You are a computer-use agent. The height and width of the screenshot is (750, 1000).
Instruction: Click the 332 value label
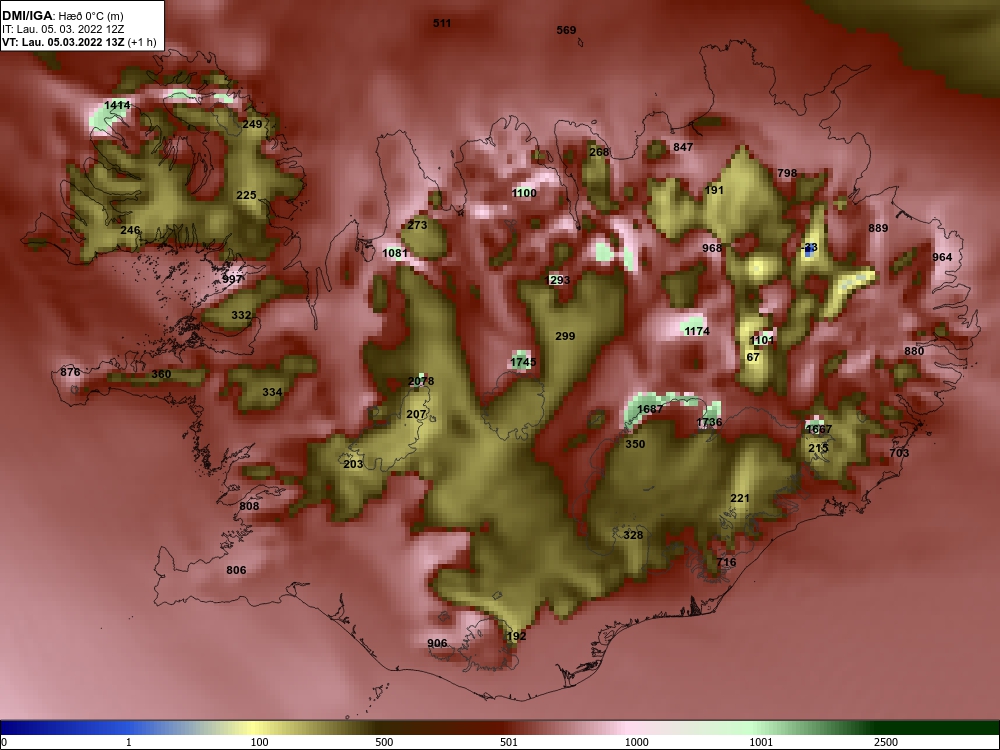point(241,315)
